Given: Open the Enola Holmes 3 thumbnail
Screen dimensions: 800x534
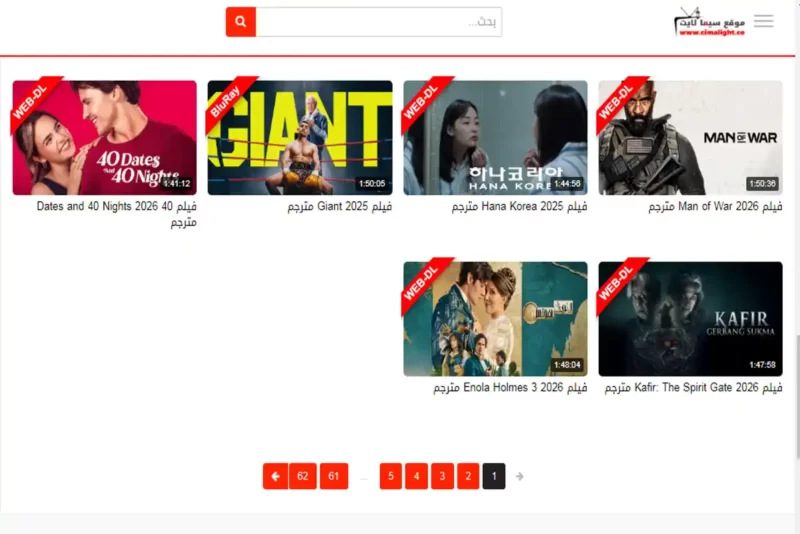Looking at the screenshot, I should [x=495, y=319].
